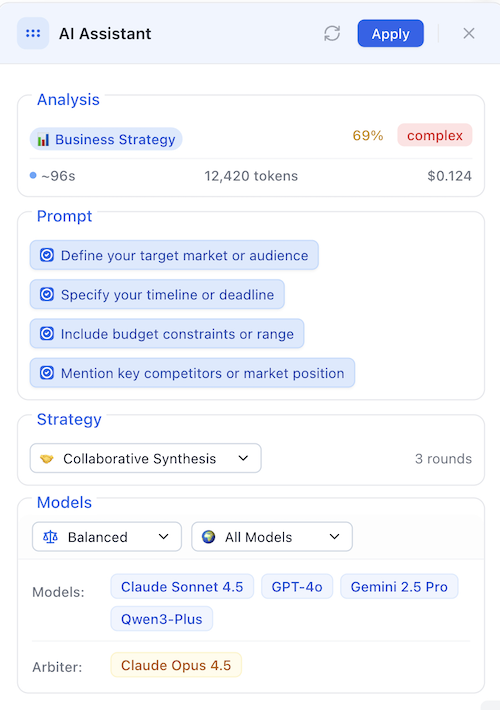Viewport: 500px width, 710px height.
Task: Select the Claude Sonnet 4.5 model chip
Action: [182, 586]
